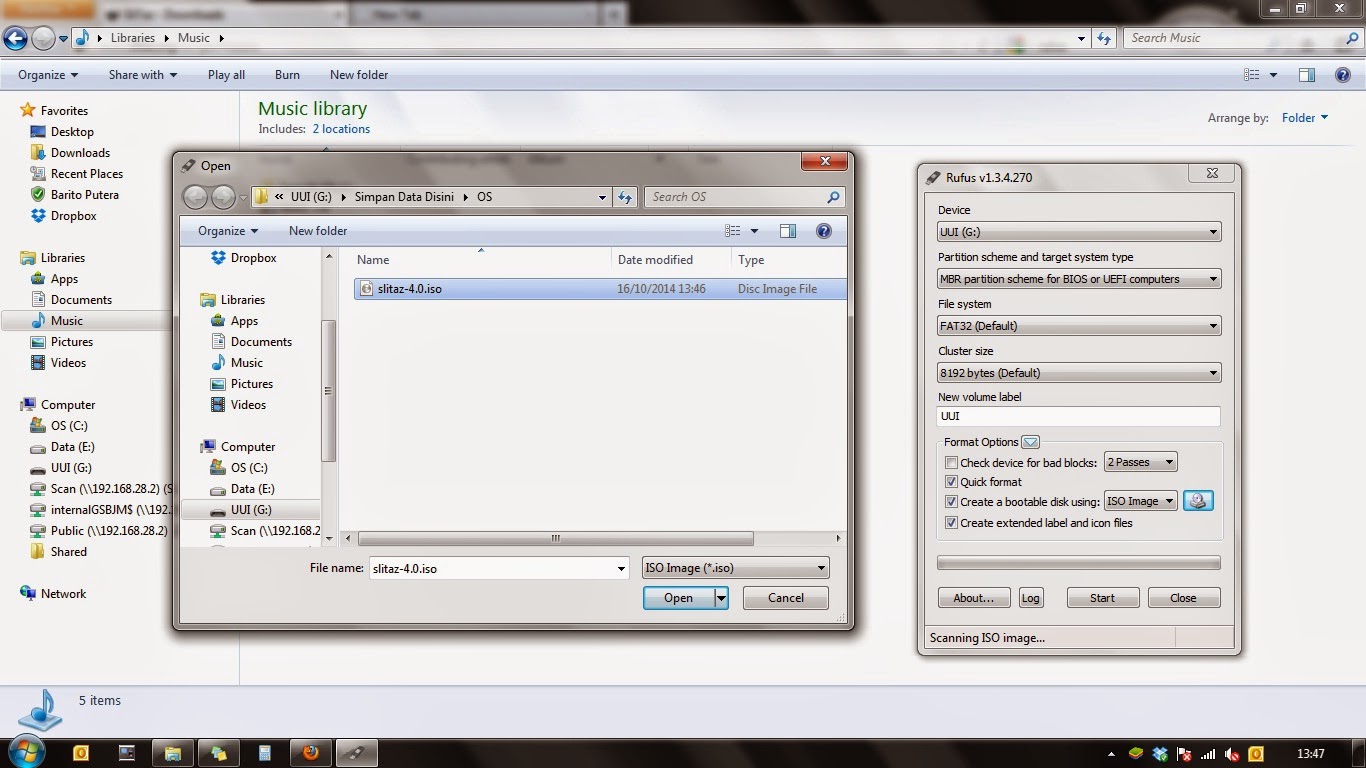Click the slitaz-4.0.iso disc image file icon
This screenshot has width=1366, height=768.
367,288
